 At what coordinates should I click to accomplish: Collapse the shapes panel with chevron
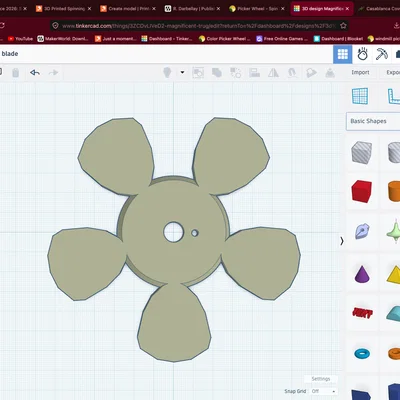(x=342, y=241)
